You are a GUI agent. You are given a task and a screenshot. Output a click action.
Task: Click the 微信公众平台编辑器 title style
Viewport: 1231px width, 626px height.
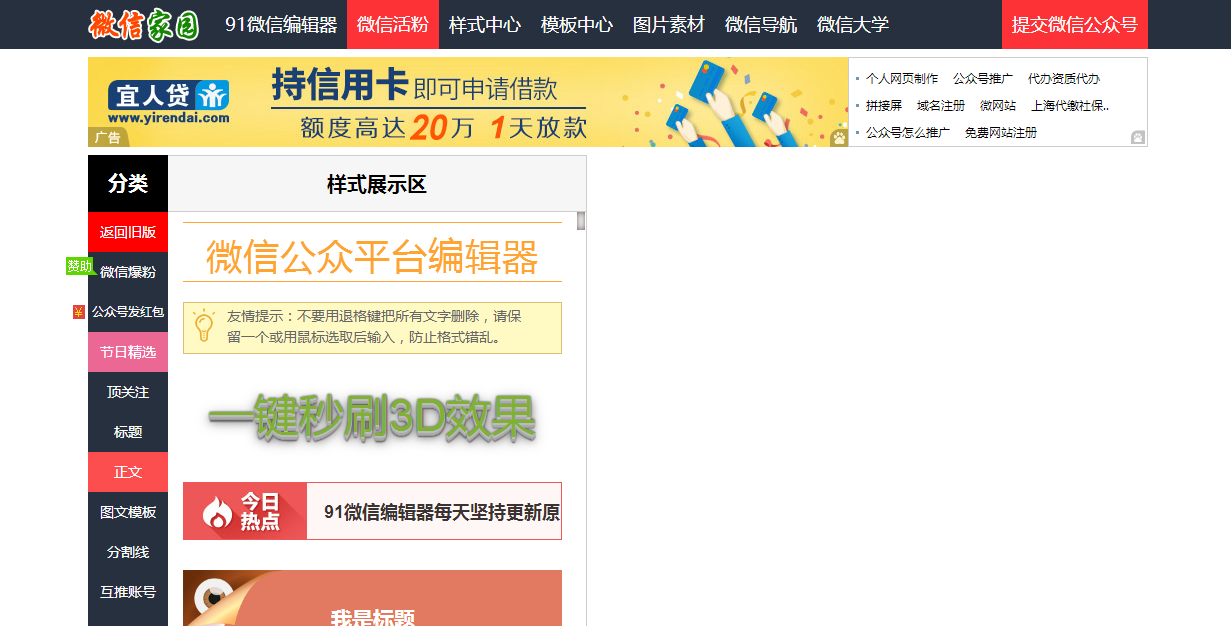tap(372, 256)
